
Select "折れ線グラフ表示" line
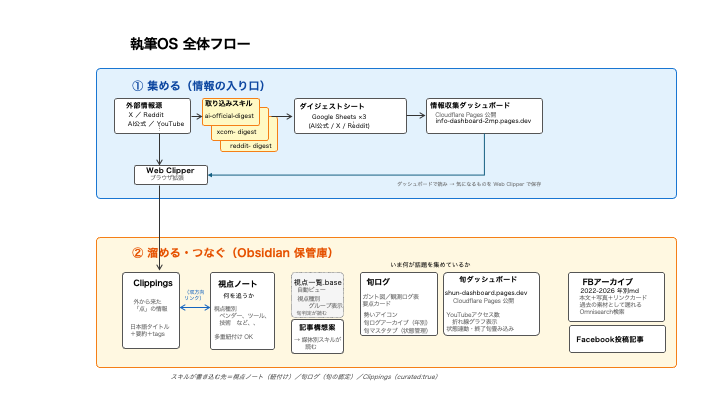point(474,322)
